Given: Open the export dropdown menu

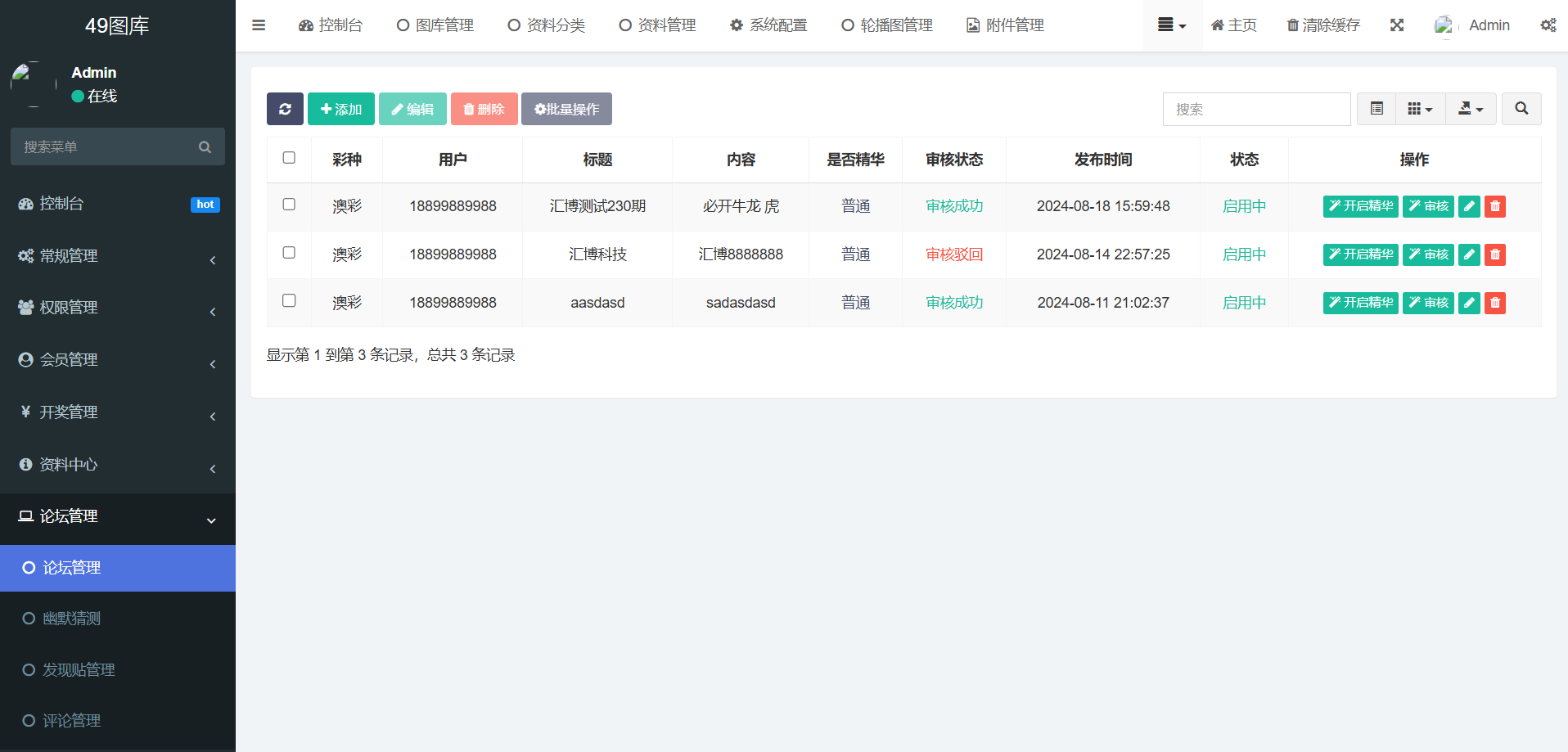Looking at the screenshot, I should click(1471, 109).
